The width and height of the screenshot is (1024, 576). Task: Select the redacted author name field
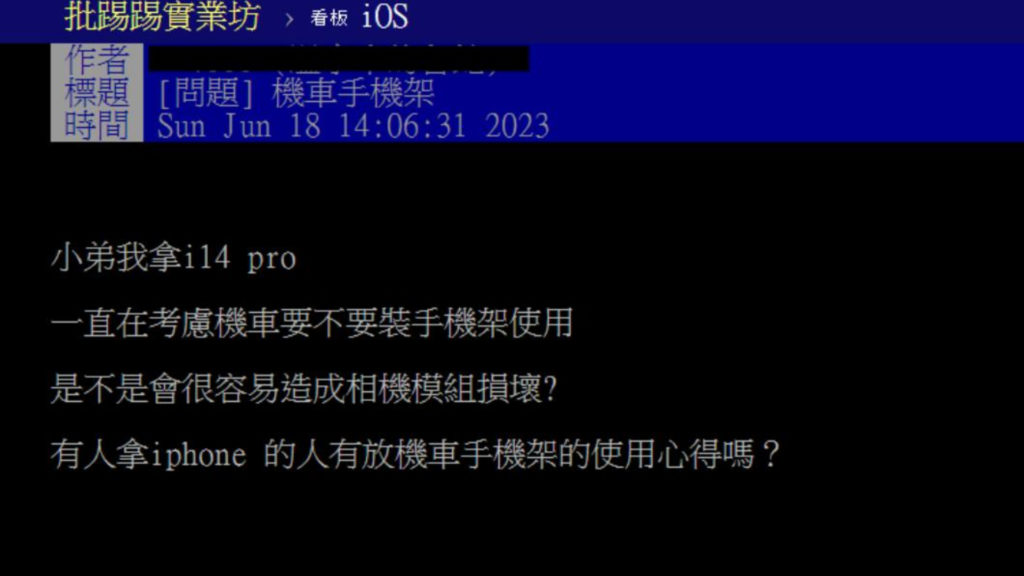coord(338,59)
